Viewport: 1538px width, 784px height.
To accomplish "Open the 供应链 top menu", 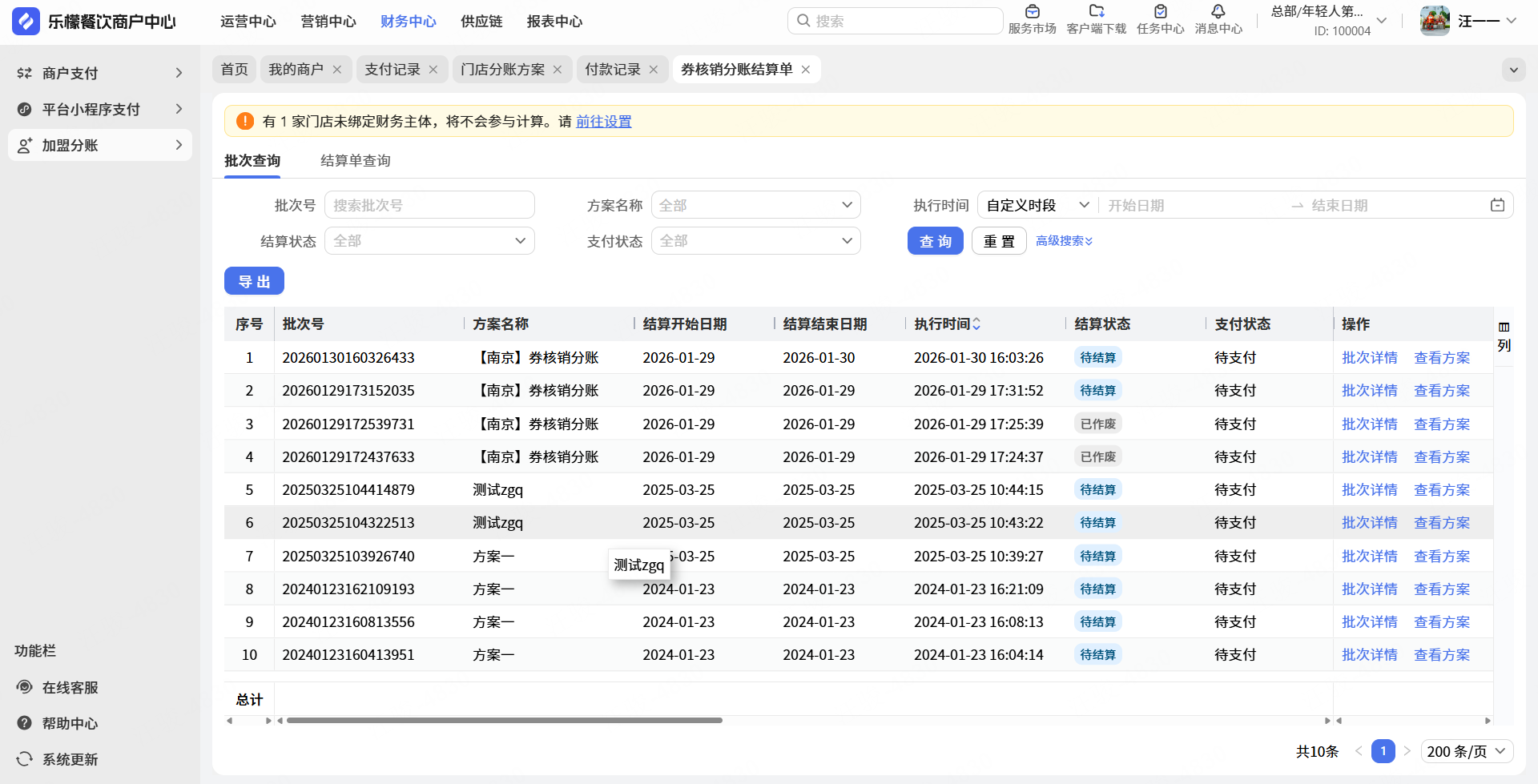I will click(x=481, y=22).
